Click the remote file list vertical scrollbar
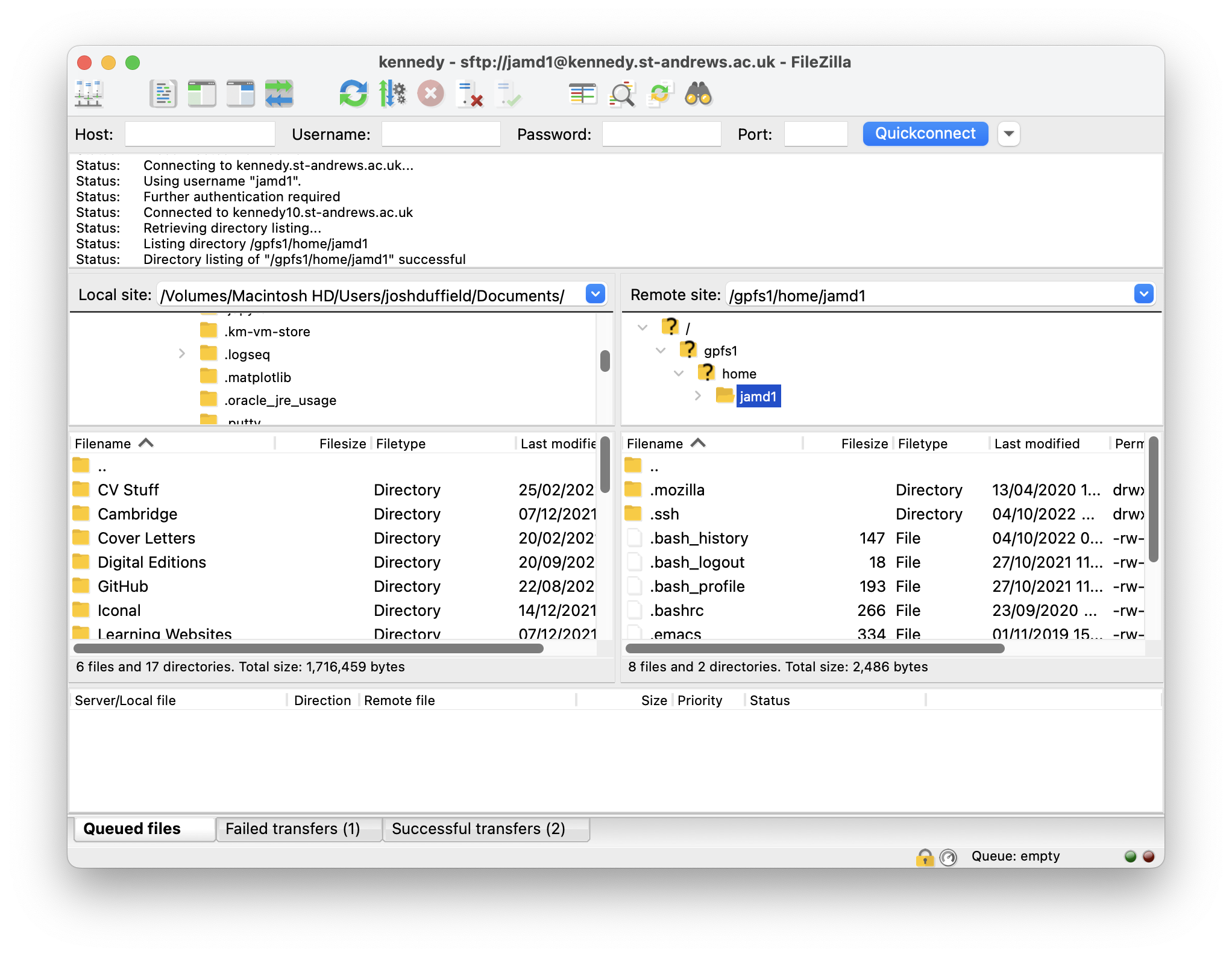 click(1153, 499)
